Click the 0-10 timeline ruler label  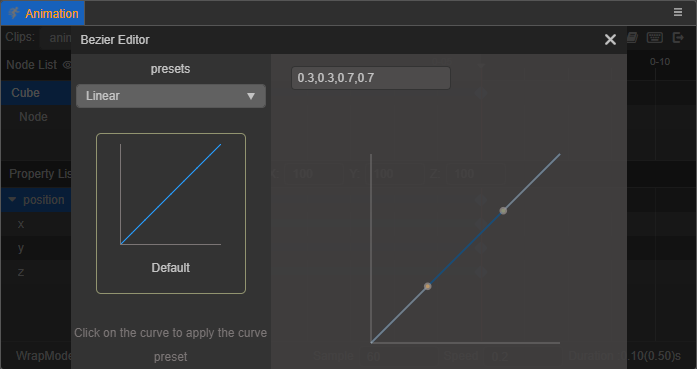pos(660,62)
